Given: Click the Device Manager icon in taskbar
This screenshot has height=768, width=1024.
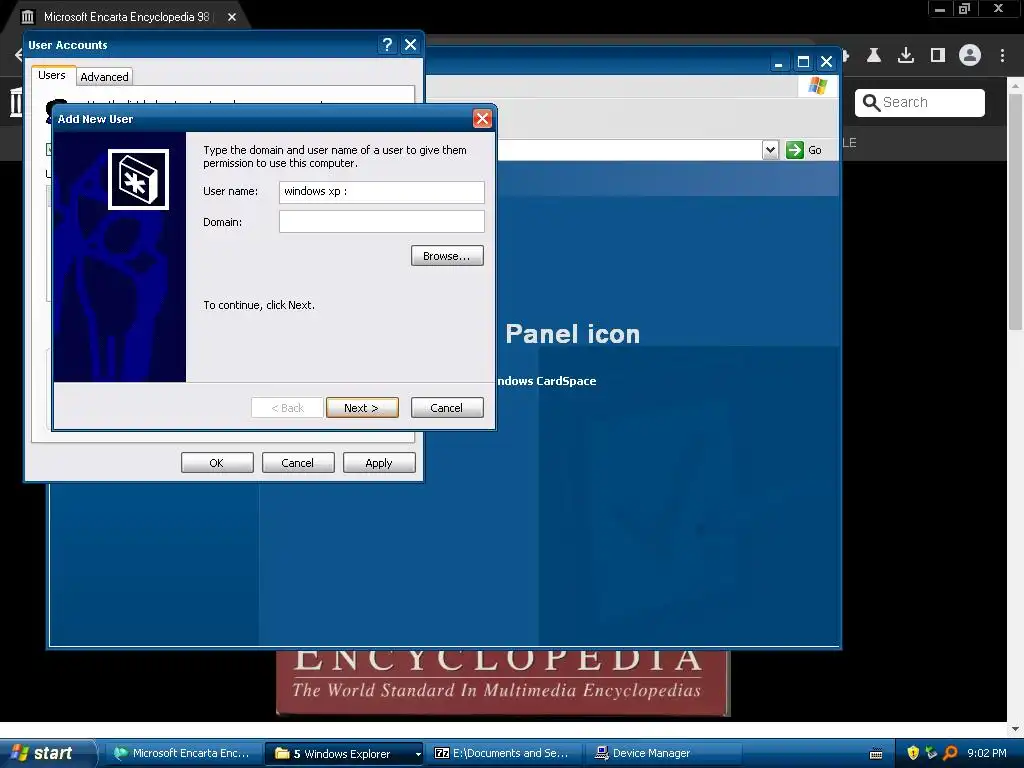Looking at the screenshot, I should click(601, 753).
